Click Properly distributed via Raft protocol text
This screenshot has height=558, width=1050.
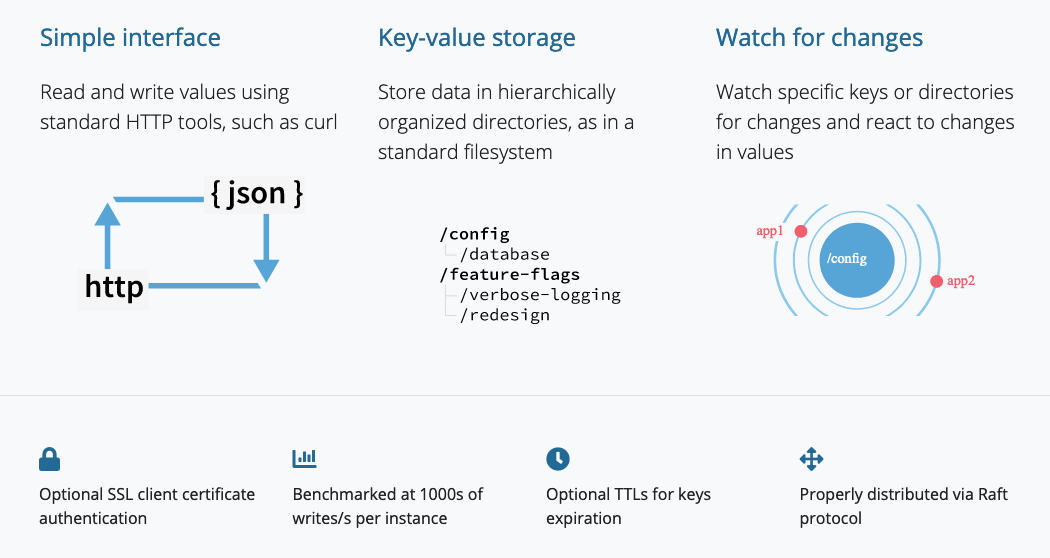(889, 506)
